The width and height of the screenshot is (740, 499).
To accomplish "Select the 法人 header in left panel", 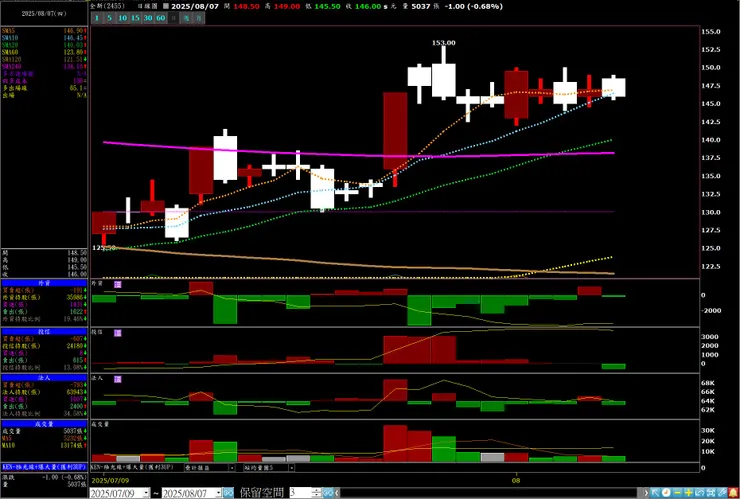I will tap(44, 378).
